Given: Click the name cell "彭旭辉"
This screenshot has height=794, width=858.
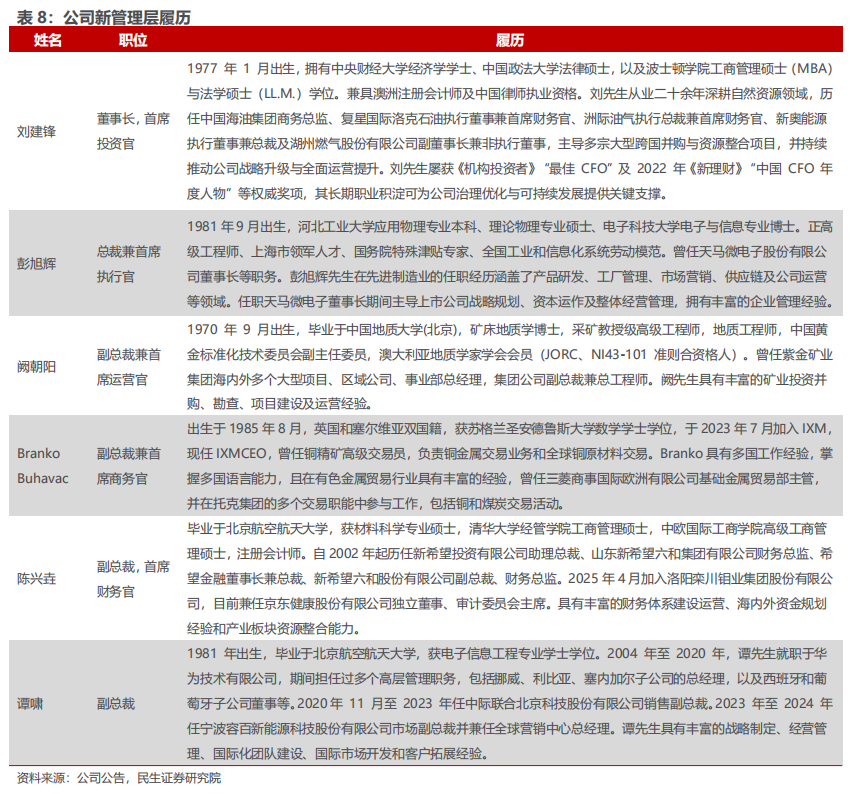Looking at the screenshot, I should pos(38,263).
